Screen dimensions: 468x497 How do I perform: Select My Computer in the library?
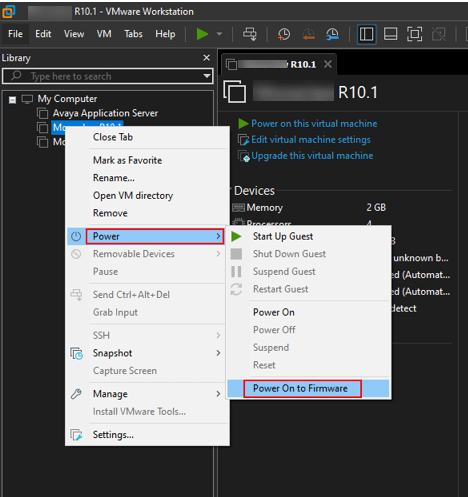[x=67, y=99]
